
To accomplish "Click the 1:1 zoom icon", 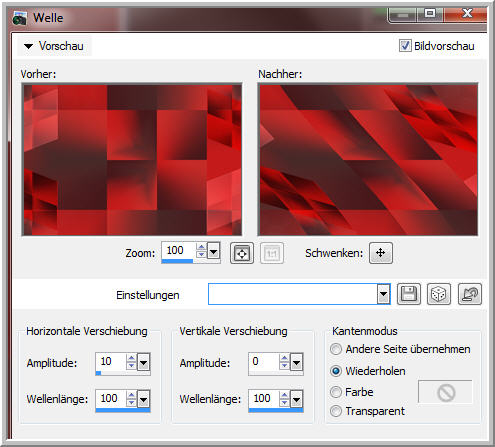I will 272,253.
